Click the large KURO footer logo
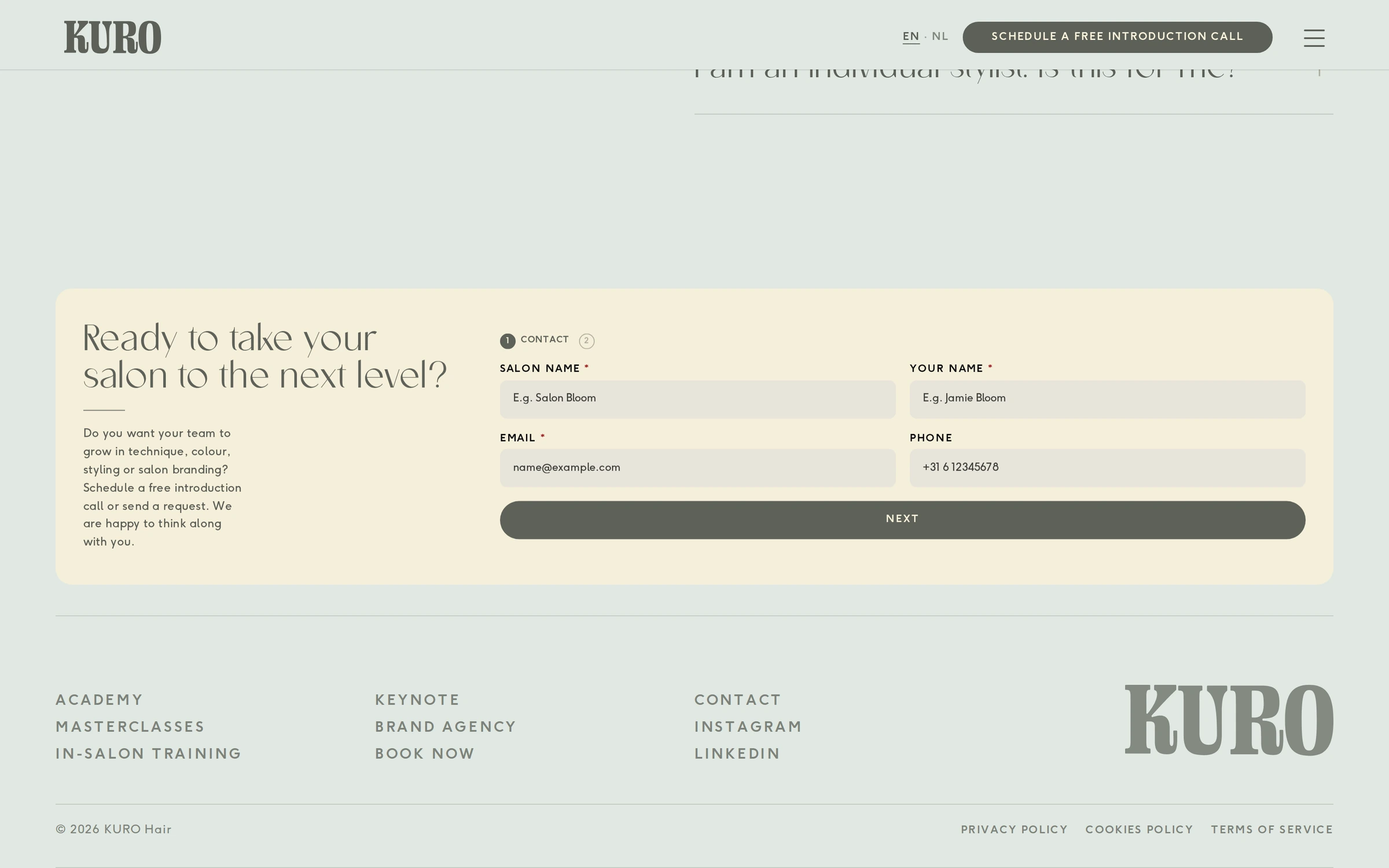The image size is (1389, 868). click(x=1229, y=720)
